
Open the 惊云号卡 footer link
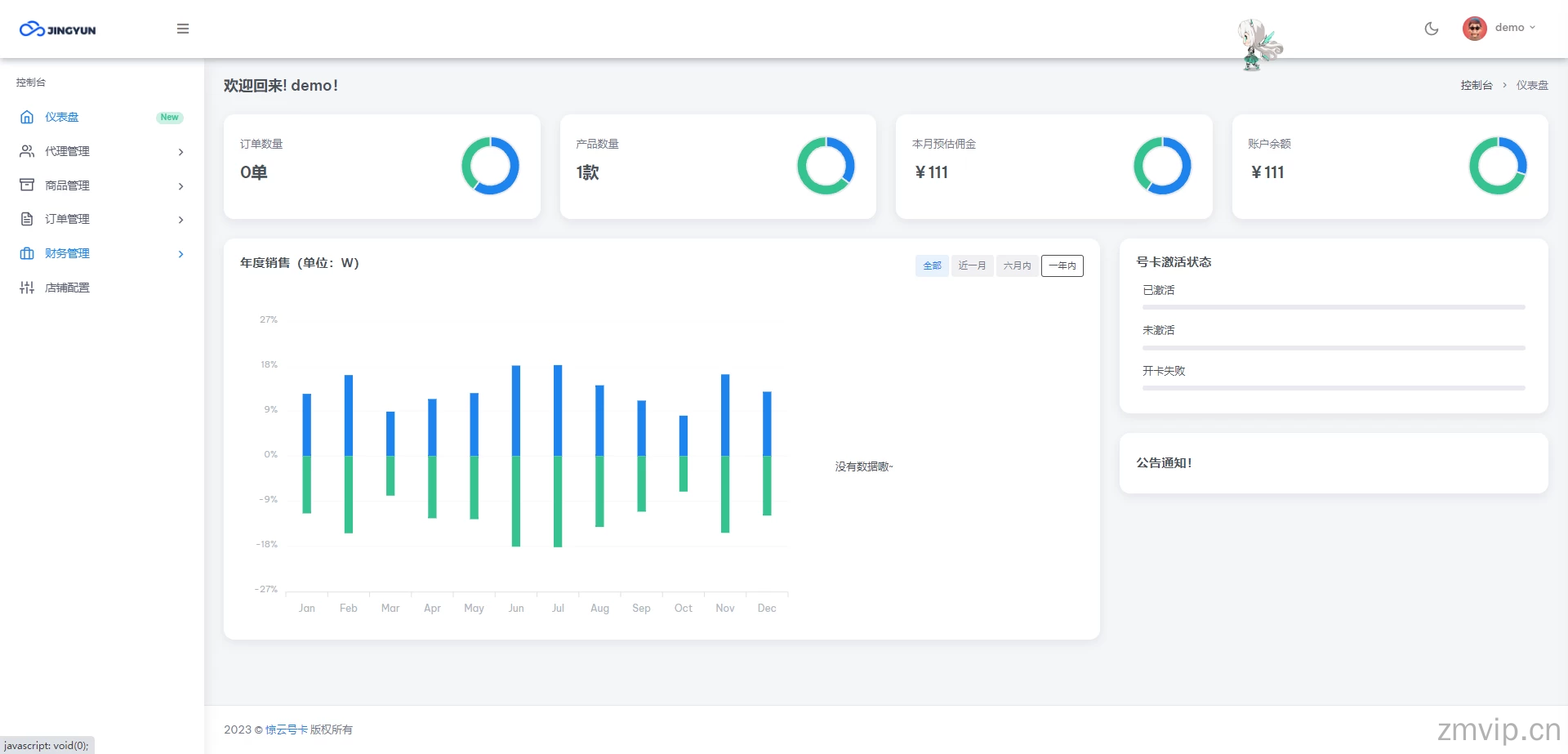(x=287, y=729)
